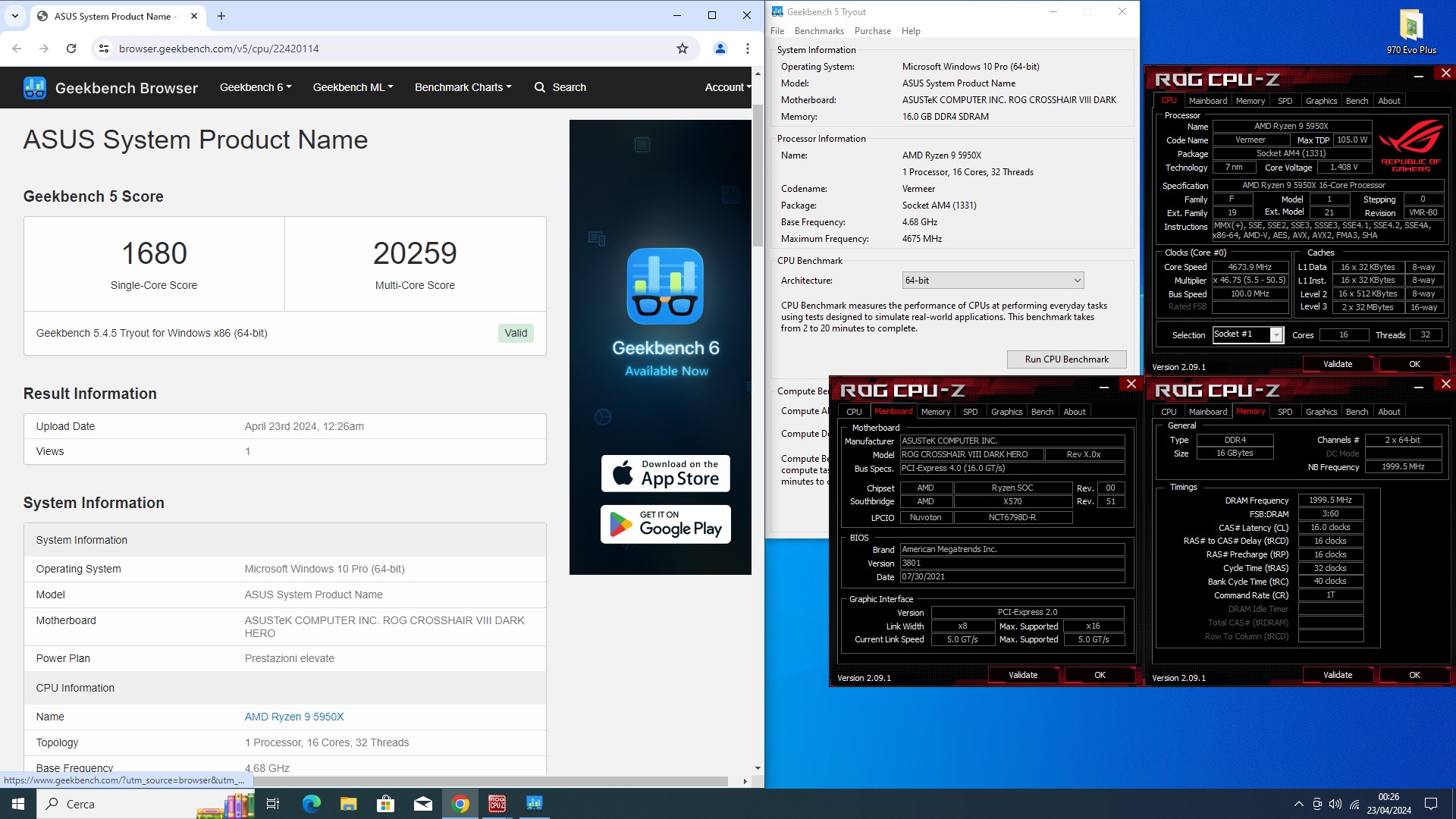Open 970 Evo Plus desktop folder

point(1411,31)
